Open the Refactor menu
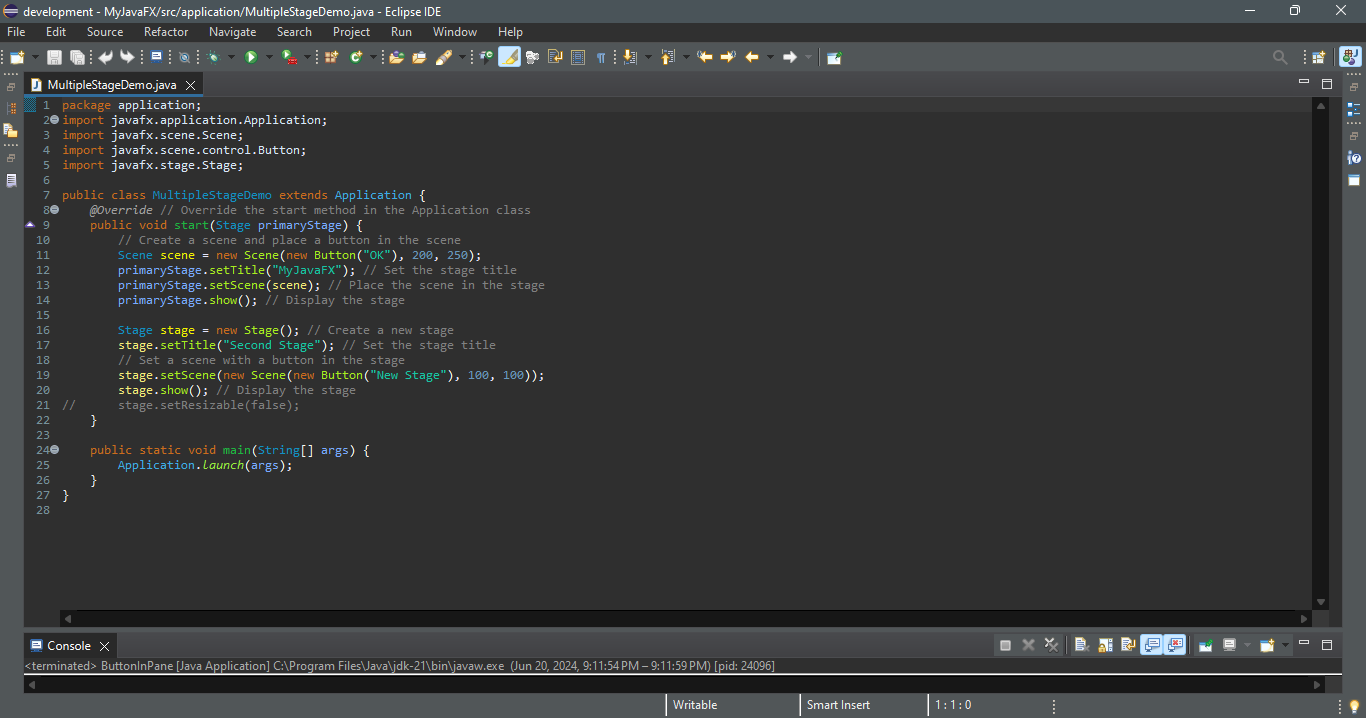The image size is (1366, 718). click(x=166, y=32)
